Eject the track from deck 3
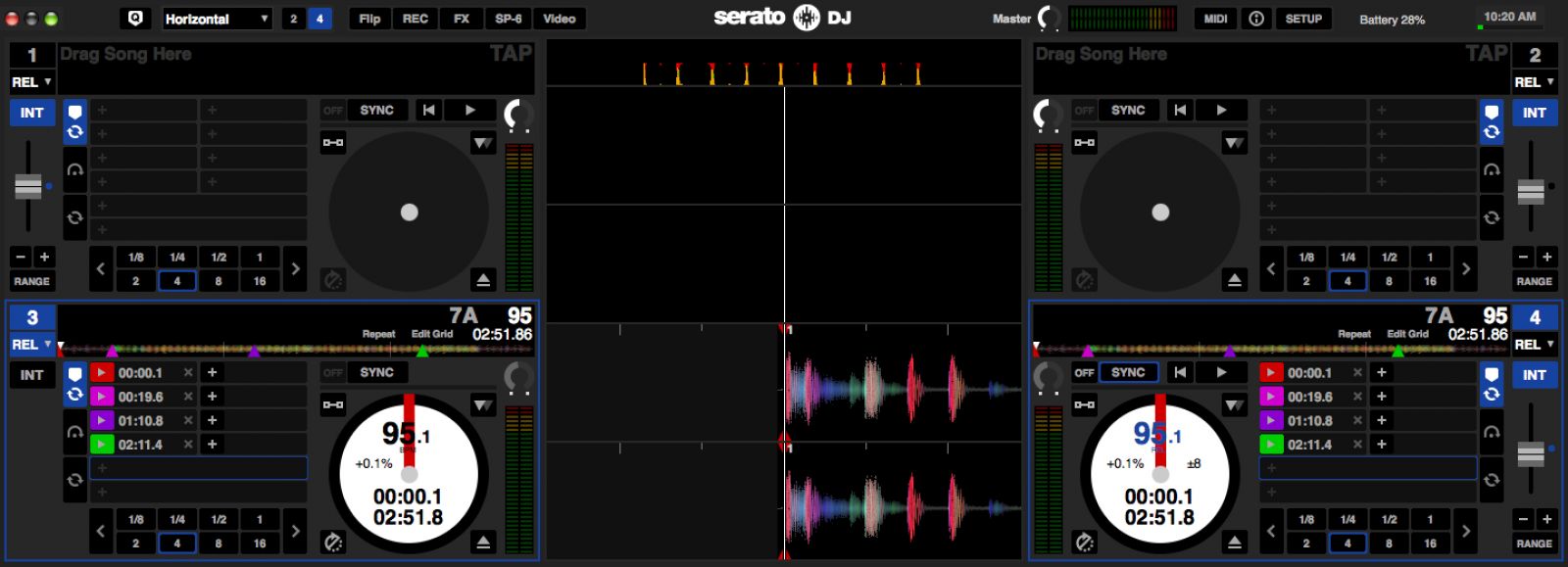1568x567 pixels. (x=483, y=542)
